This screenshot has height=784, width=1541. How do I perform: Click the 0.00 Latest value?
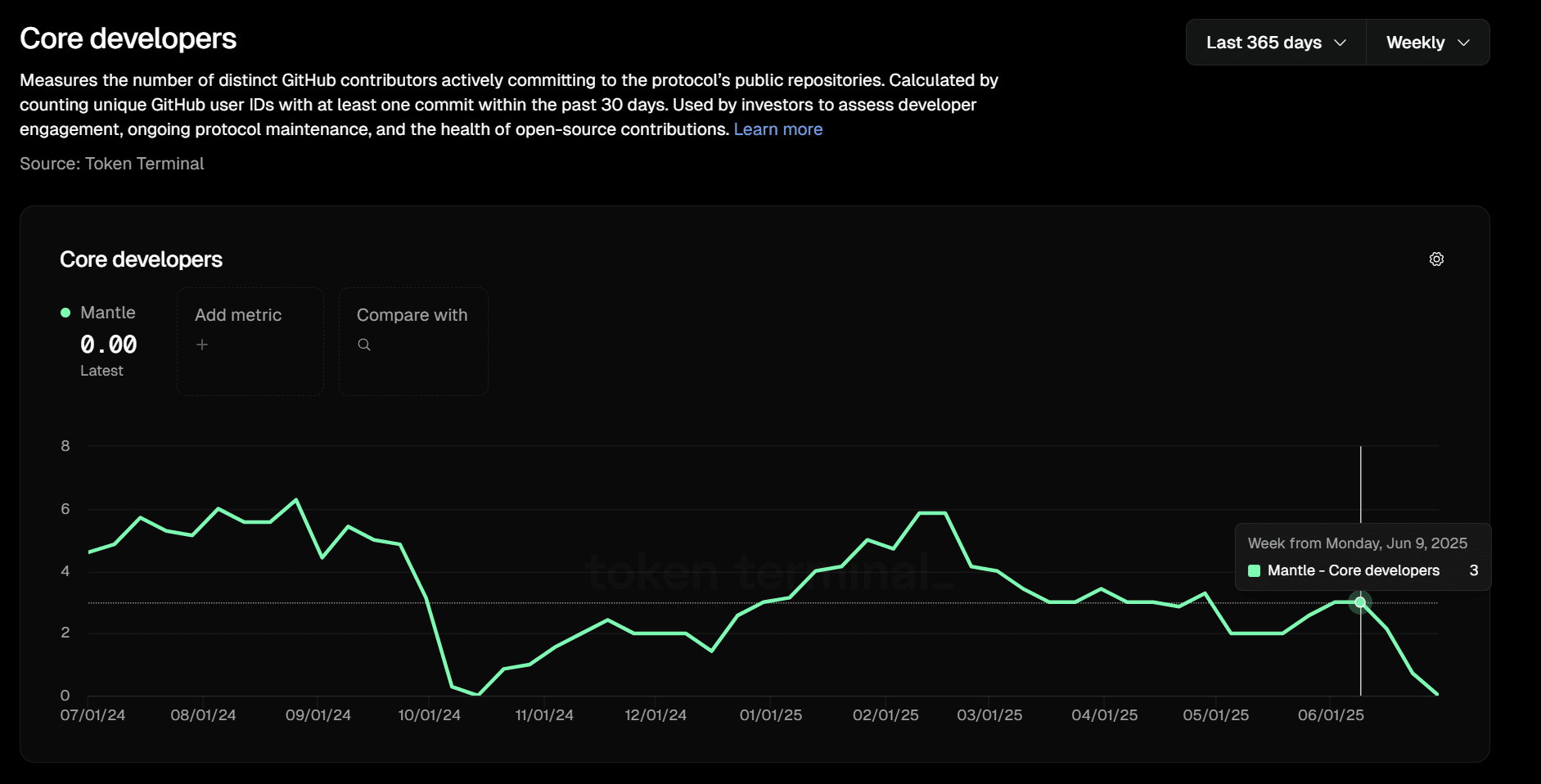pyautogui.click(x=108, y=345)
